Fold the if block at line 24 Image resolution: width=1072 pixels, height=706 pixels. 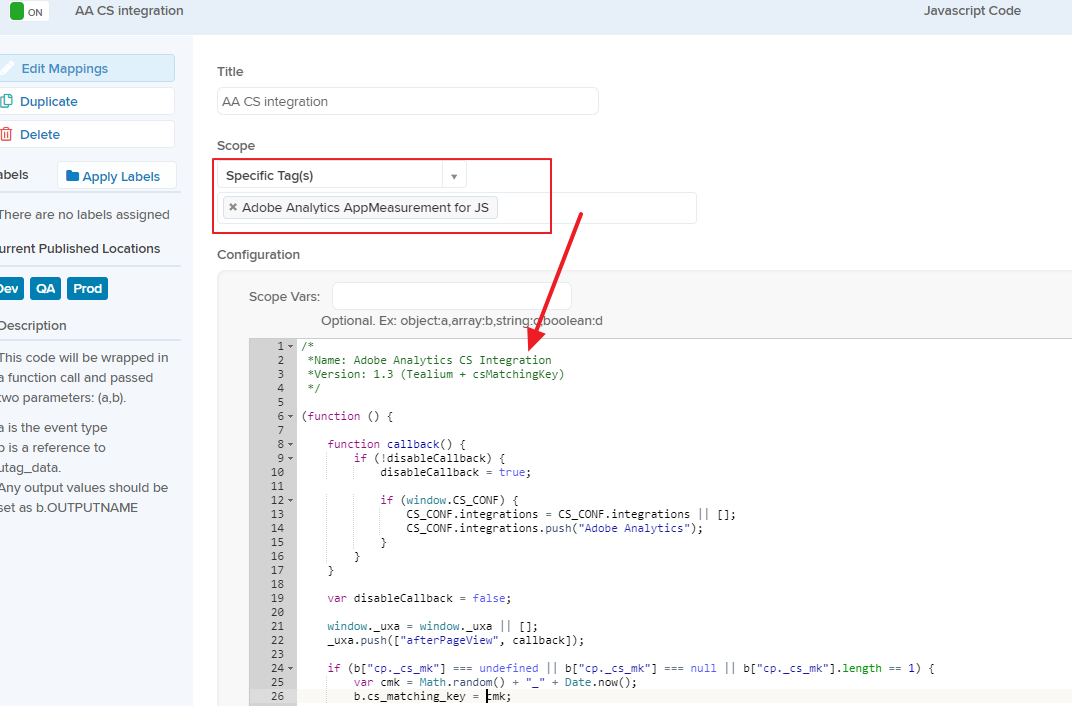coord(290,668)
